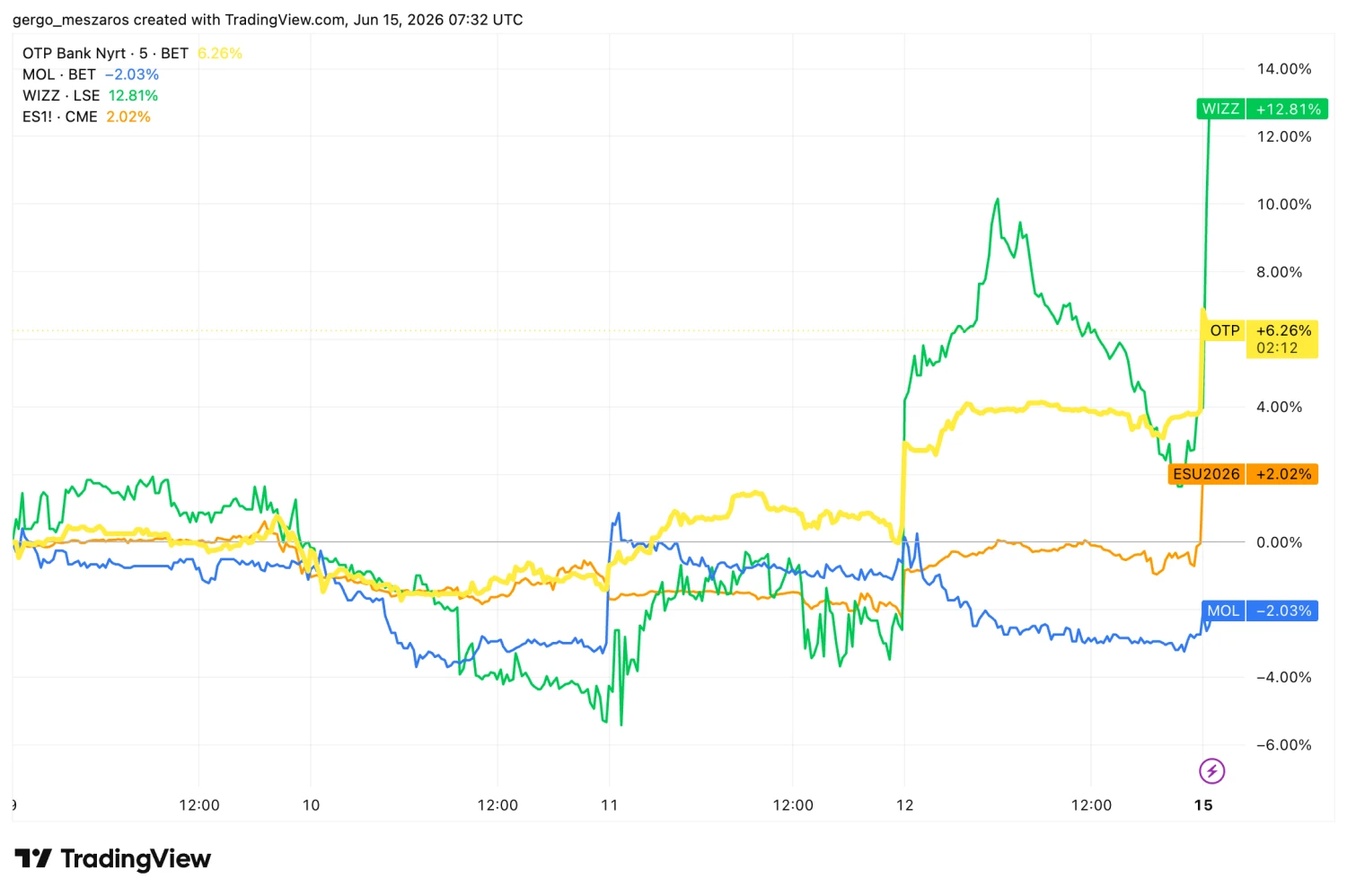Click the yellow OTP price label
The height and width of the screenshot is (896, 1347).
(1224, 330)
